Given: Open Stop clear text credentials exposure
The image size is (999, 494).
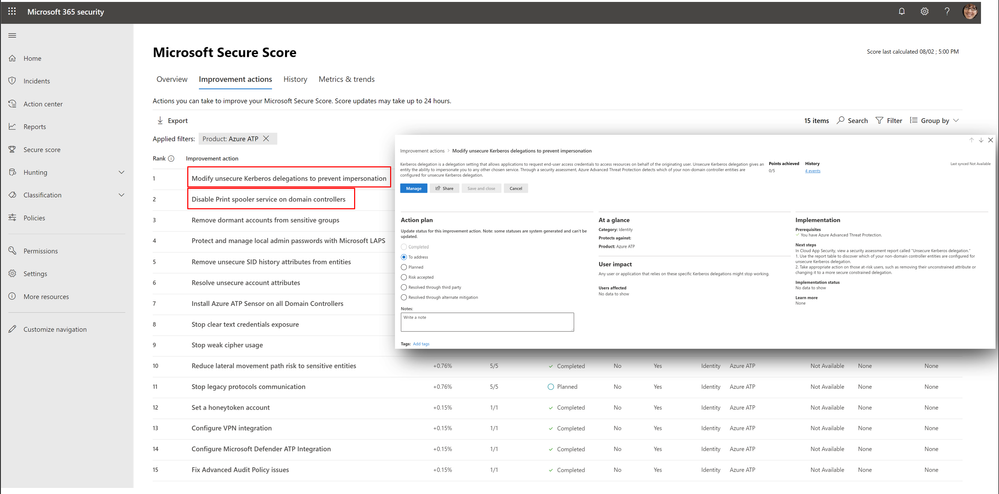Looking at the screenshot, I should pos(245,324).
